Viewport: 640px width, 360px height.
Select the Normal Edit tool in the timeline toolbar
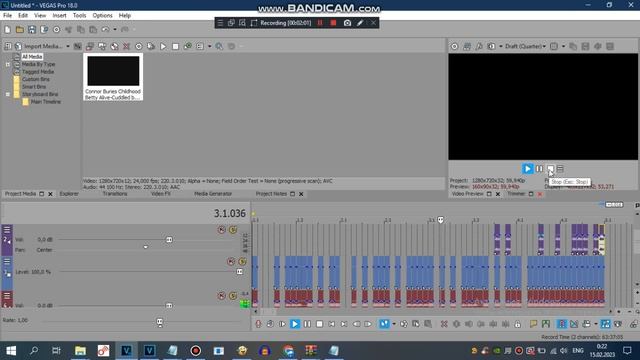384,324
